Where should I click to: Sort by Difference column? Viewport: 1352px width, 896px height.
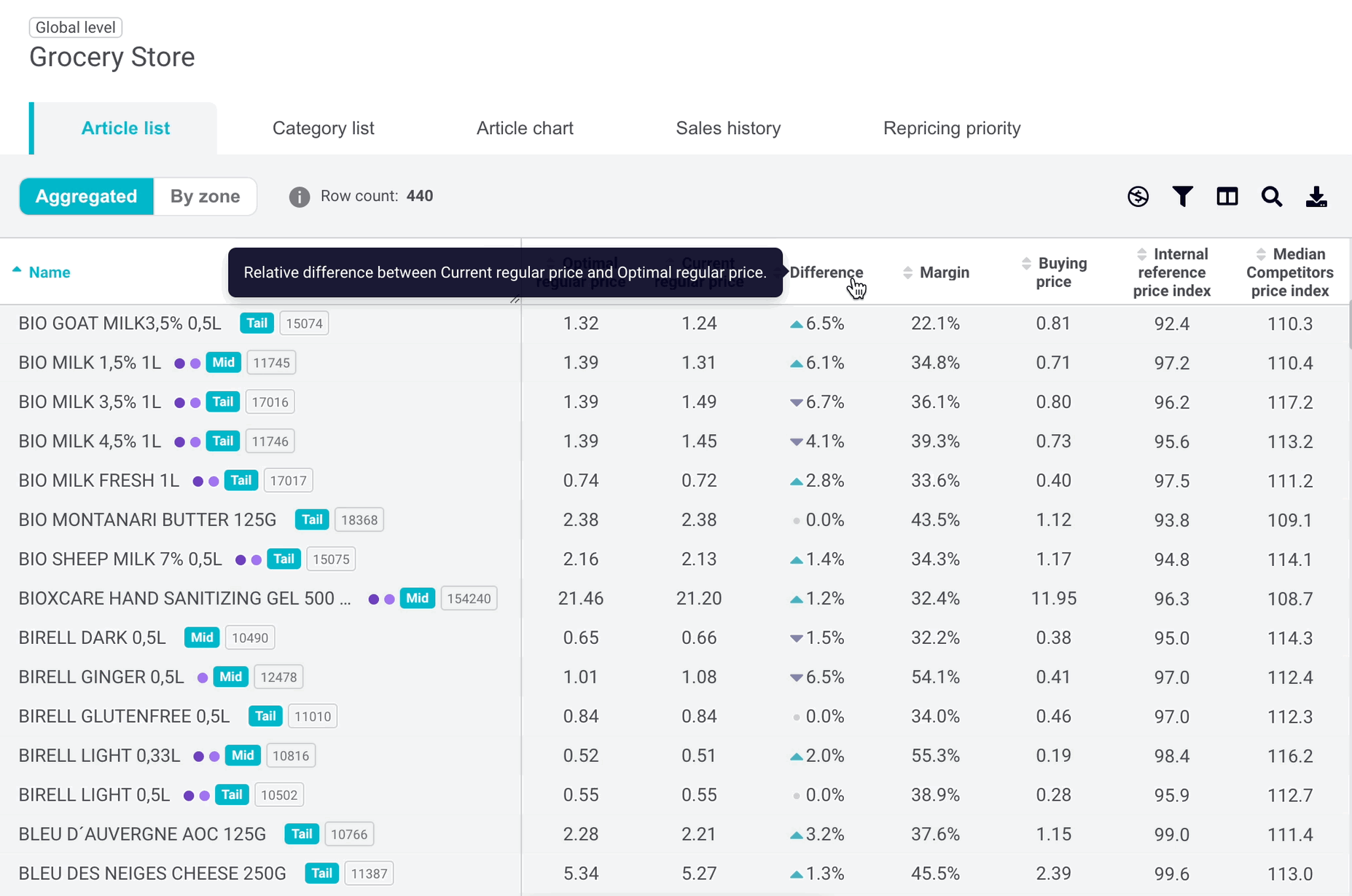coord(826,272)
